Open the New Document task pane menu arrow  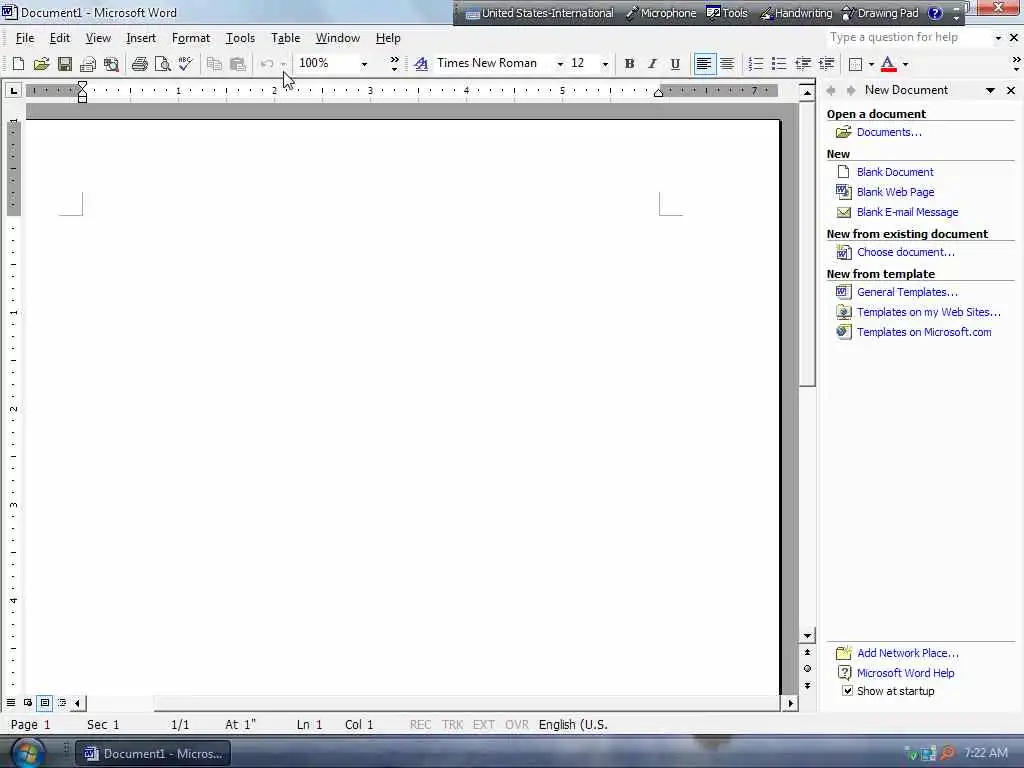991,90
